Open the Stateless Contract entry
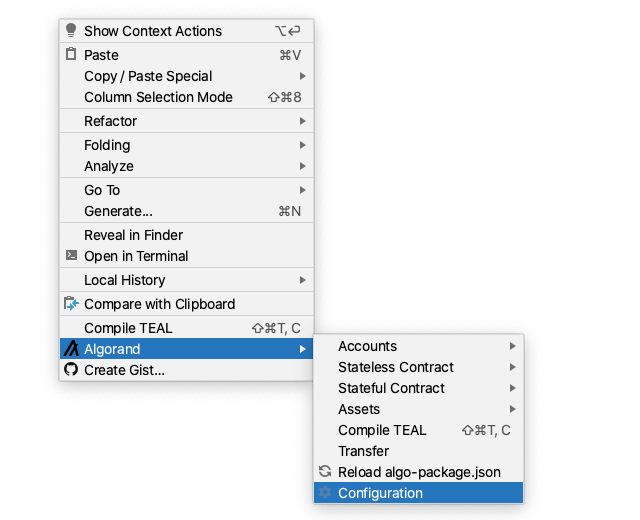The width and height of the screenshot is (640, 520). pos(418,367)
